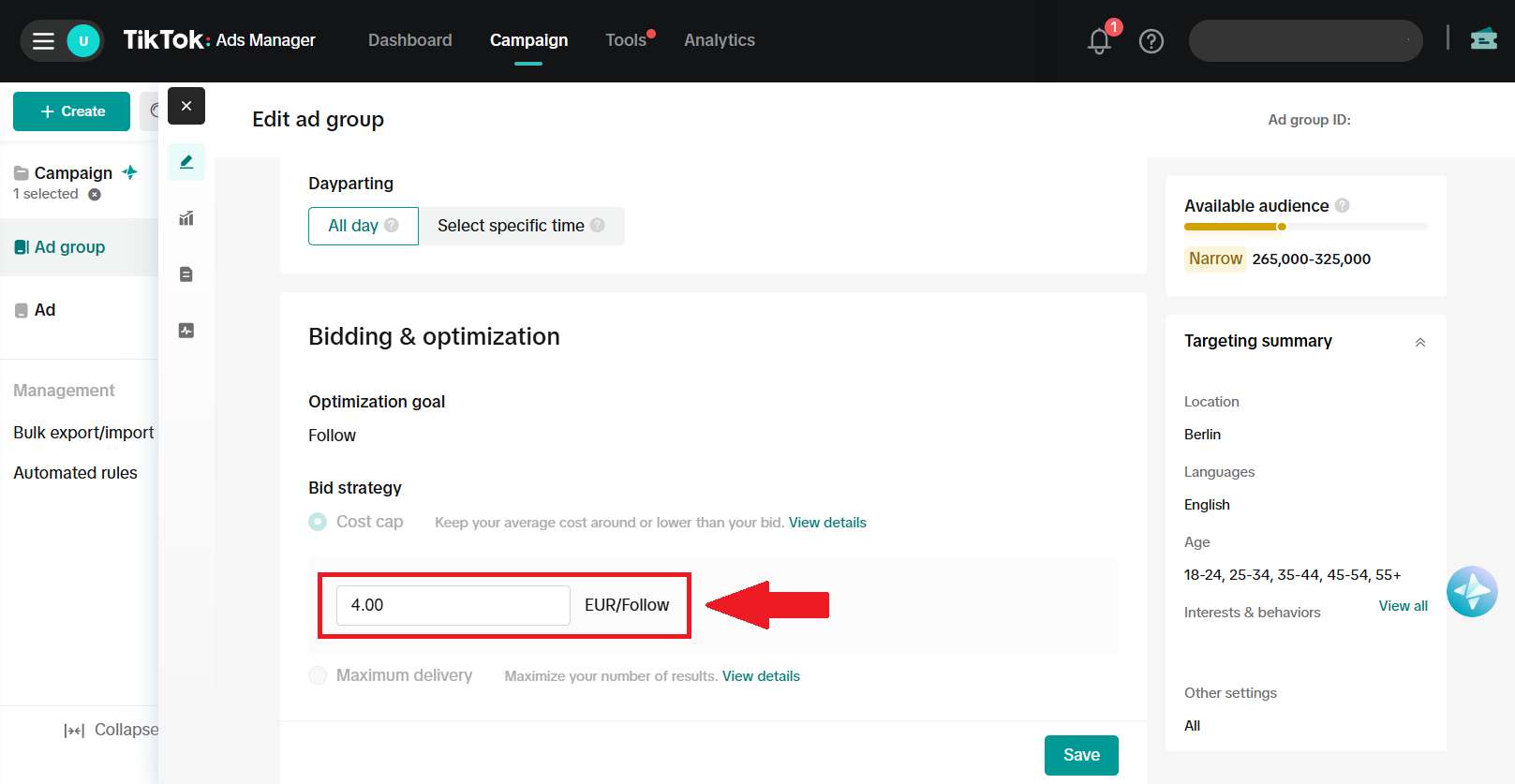Choose All day dayparting option

[364, 226]
